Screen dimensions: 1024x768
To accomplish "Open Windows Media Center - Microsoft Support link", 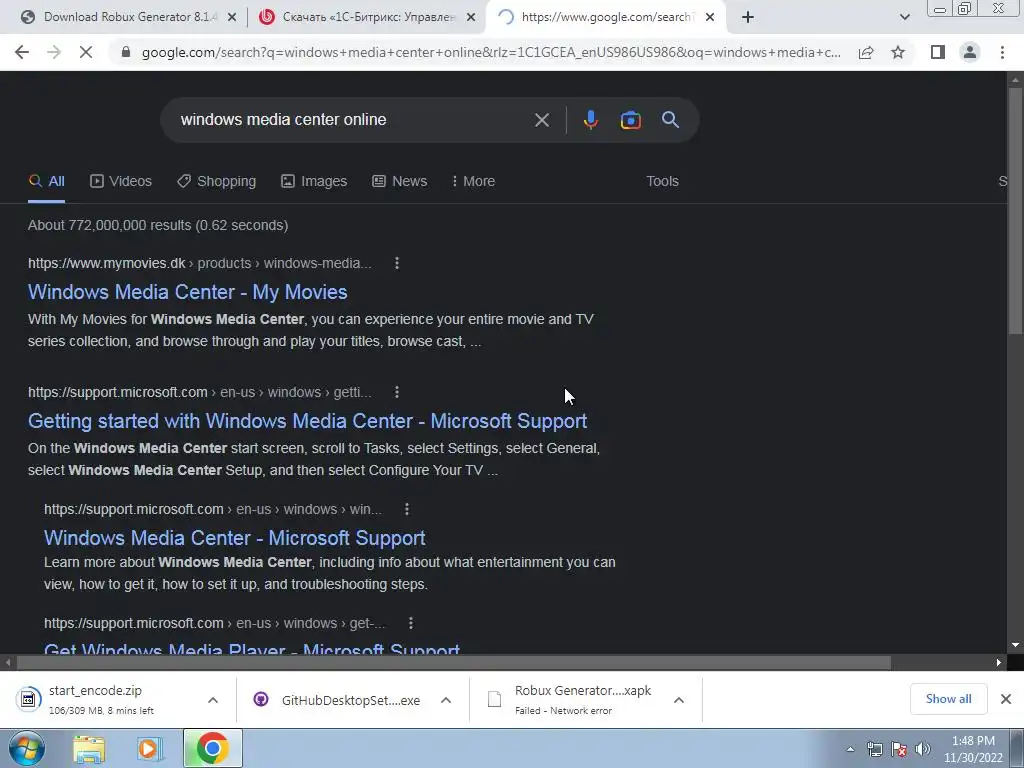I will pos(234,537).
